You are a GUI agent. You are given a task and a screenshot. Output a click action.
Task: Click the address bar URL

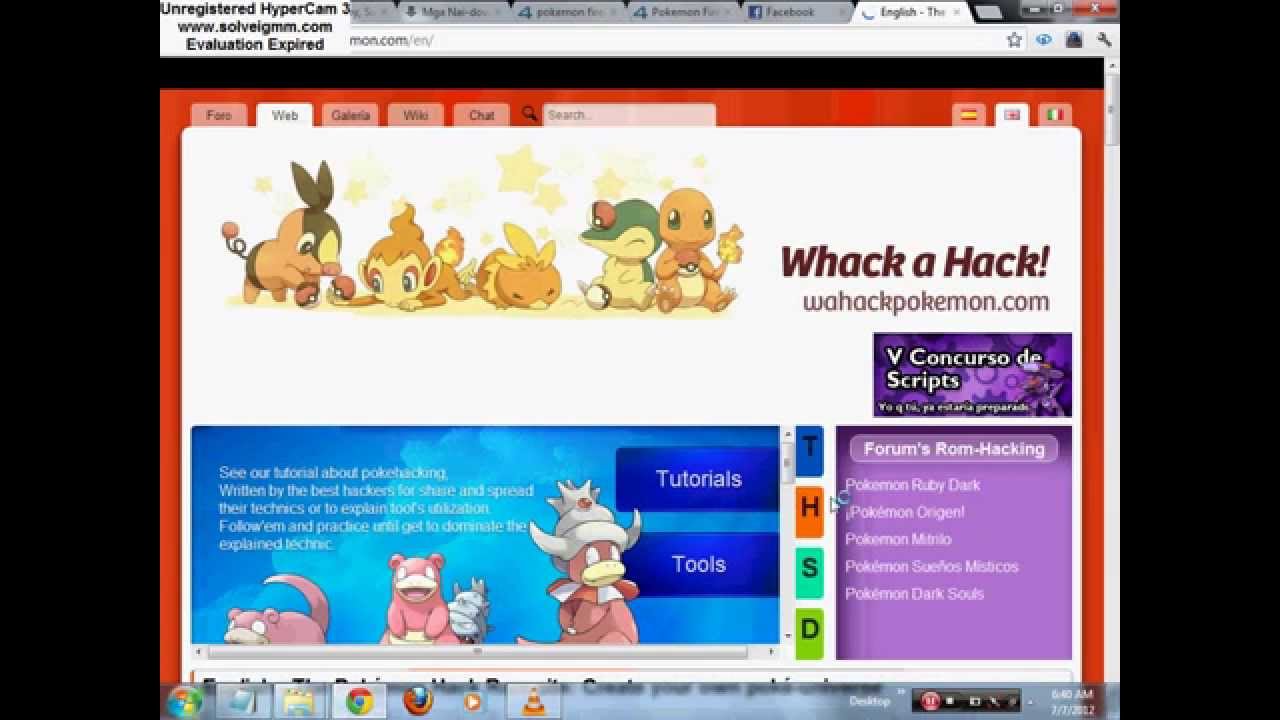tap(391, 40)
